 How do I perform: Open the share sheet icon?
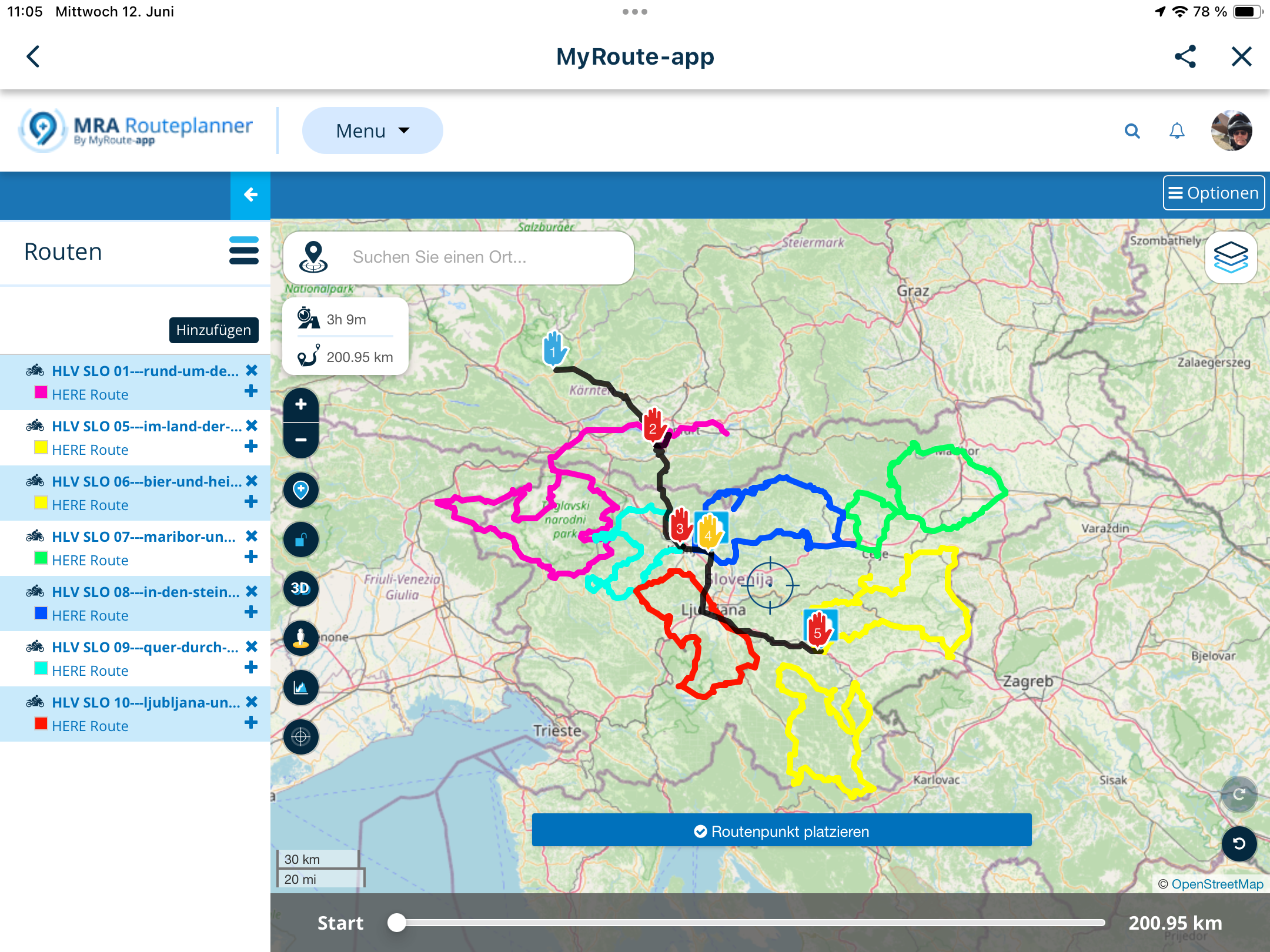tap(1185, 56)
